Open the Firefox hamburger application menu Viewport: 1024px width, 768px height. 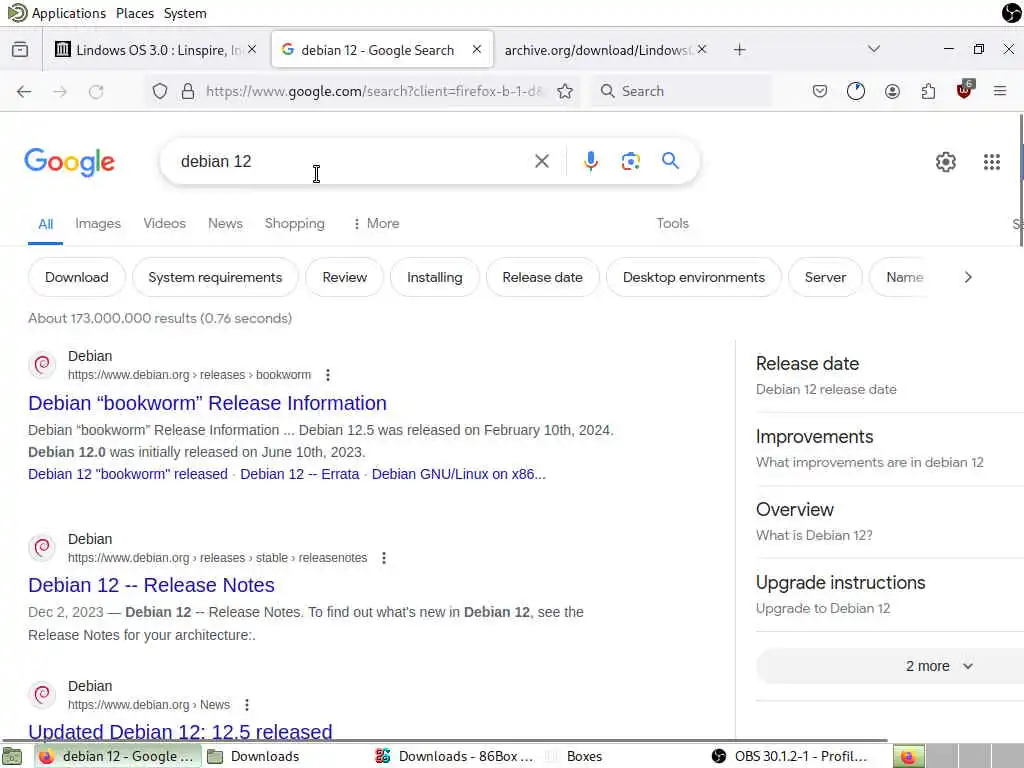tap(1000, 91)
